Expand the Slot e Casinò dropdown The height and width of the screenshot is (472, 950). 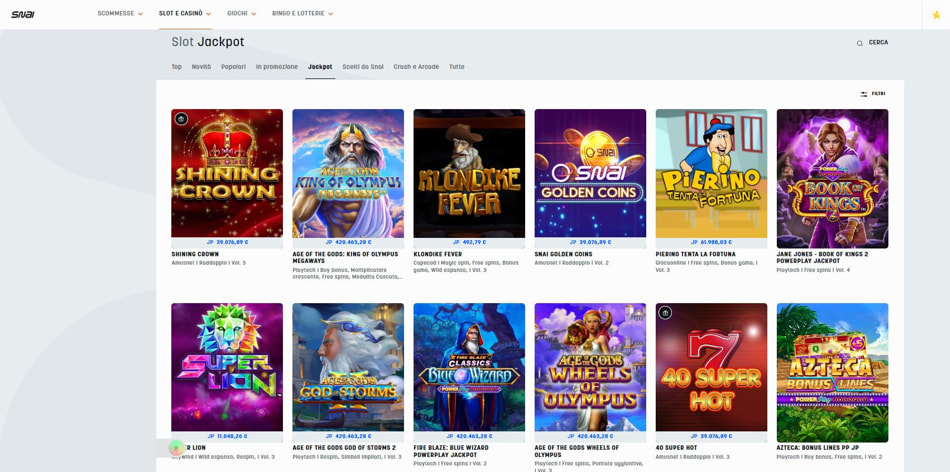click(185, 13)
